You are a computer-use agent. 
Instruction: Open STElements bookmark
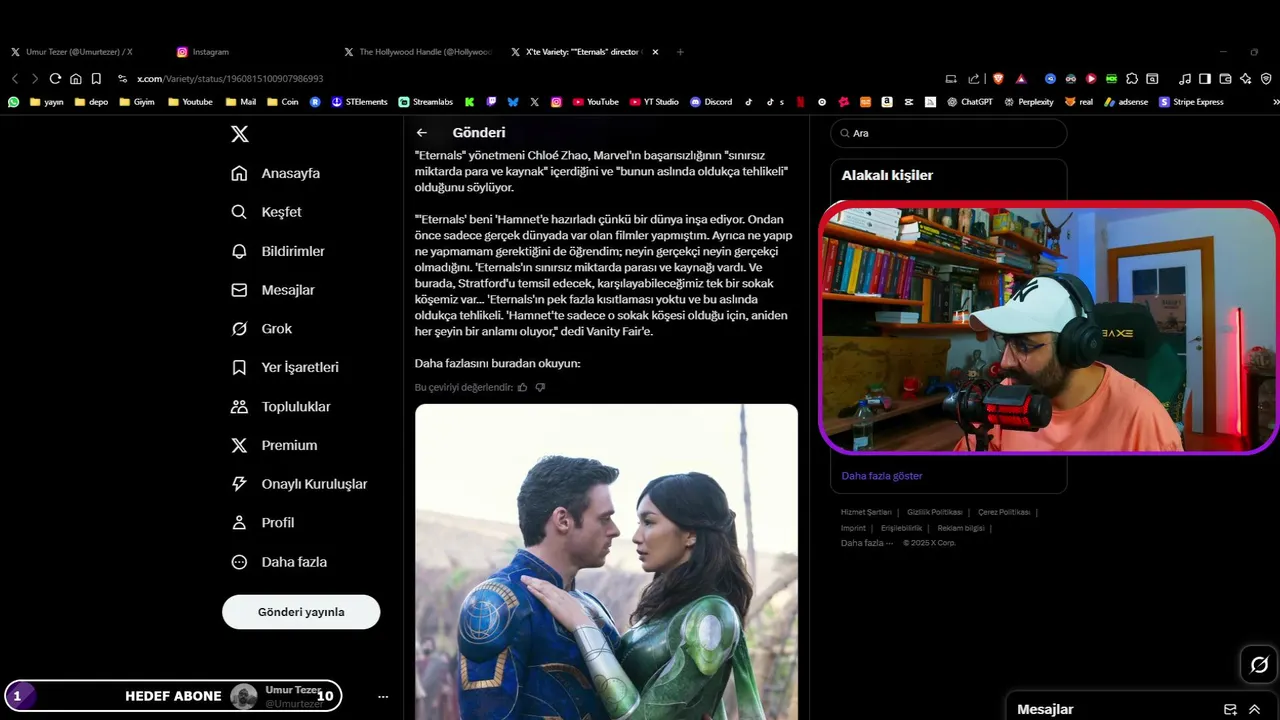pos(359,102)
